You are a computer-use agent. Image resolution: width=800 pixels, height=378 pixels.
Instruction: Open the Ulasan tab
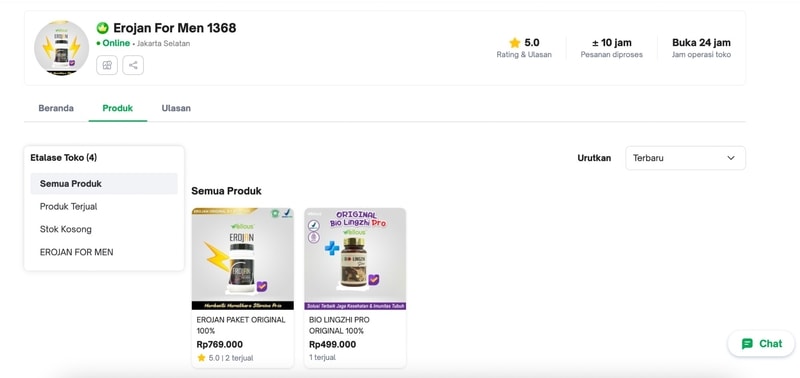(176, 108)
